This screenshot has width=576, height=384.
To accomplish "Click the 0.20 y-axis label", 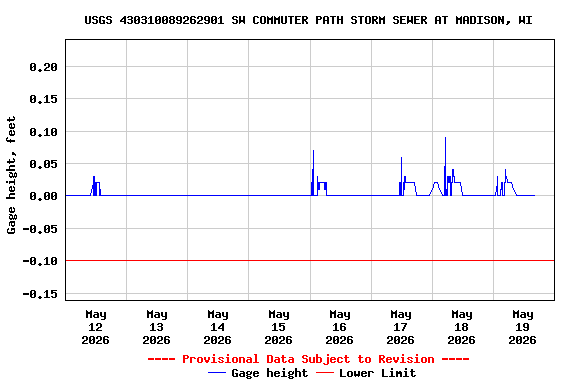I will click(x=44, y=67).
